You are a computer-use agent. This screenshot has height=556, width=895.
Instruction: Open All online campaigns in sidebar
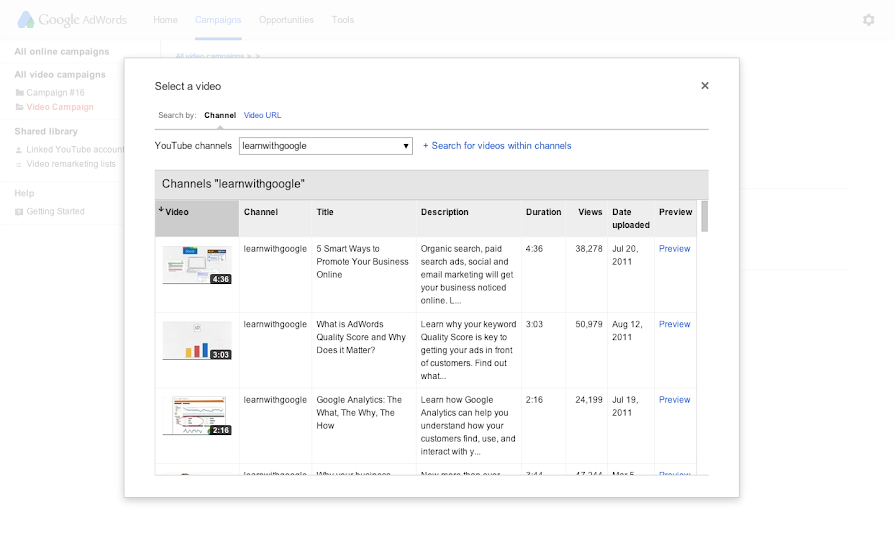coord(62,51)
